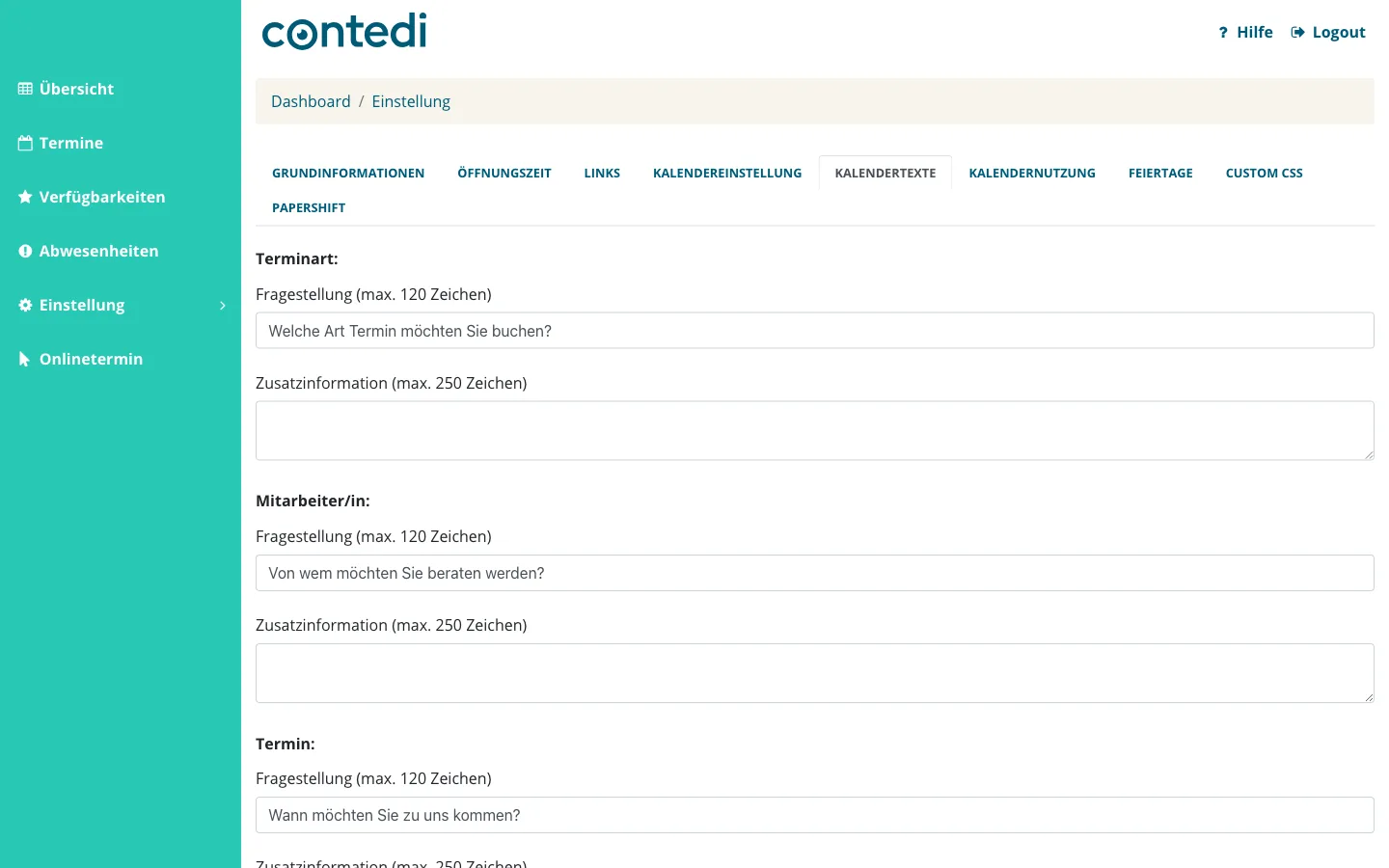
Task: Click the Einstellung breadcrumb link
Action: tap(411, 101)
